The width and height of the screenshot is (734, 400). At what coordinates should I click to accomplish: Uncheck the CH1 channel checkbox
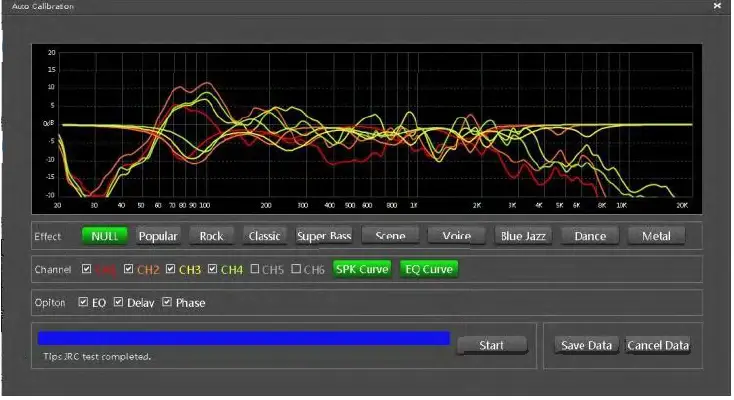pos(86,269)
